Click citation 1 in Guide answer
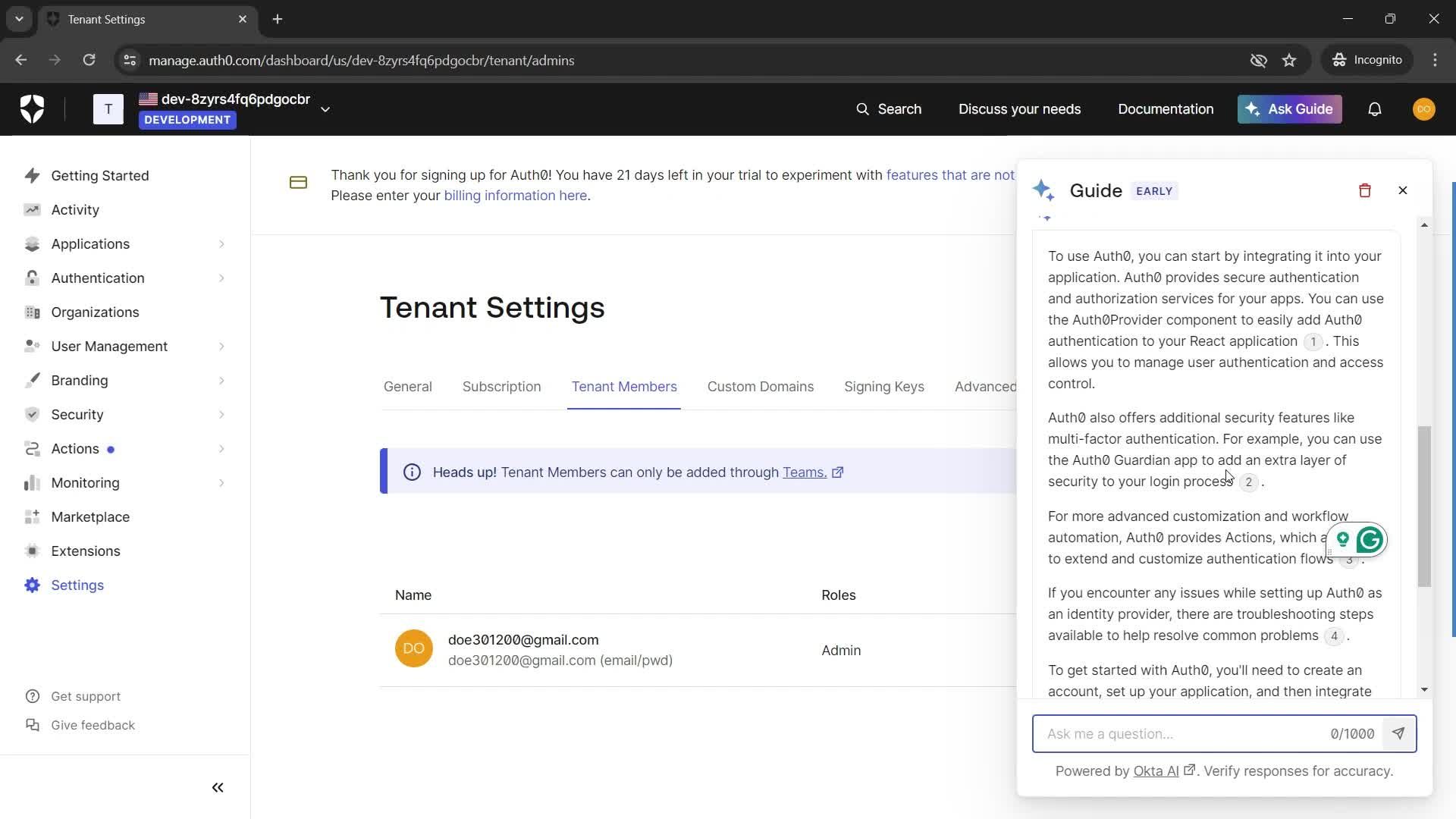Image resolution: width=1456 pixels, height=819 pixels. click(1313, 341)
